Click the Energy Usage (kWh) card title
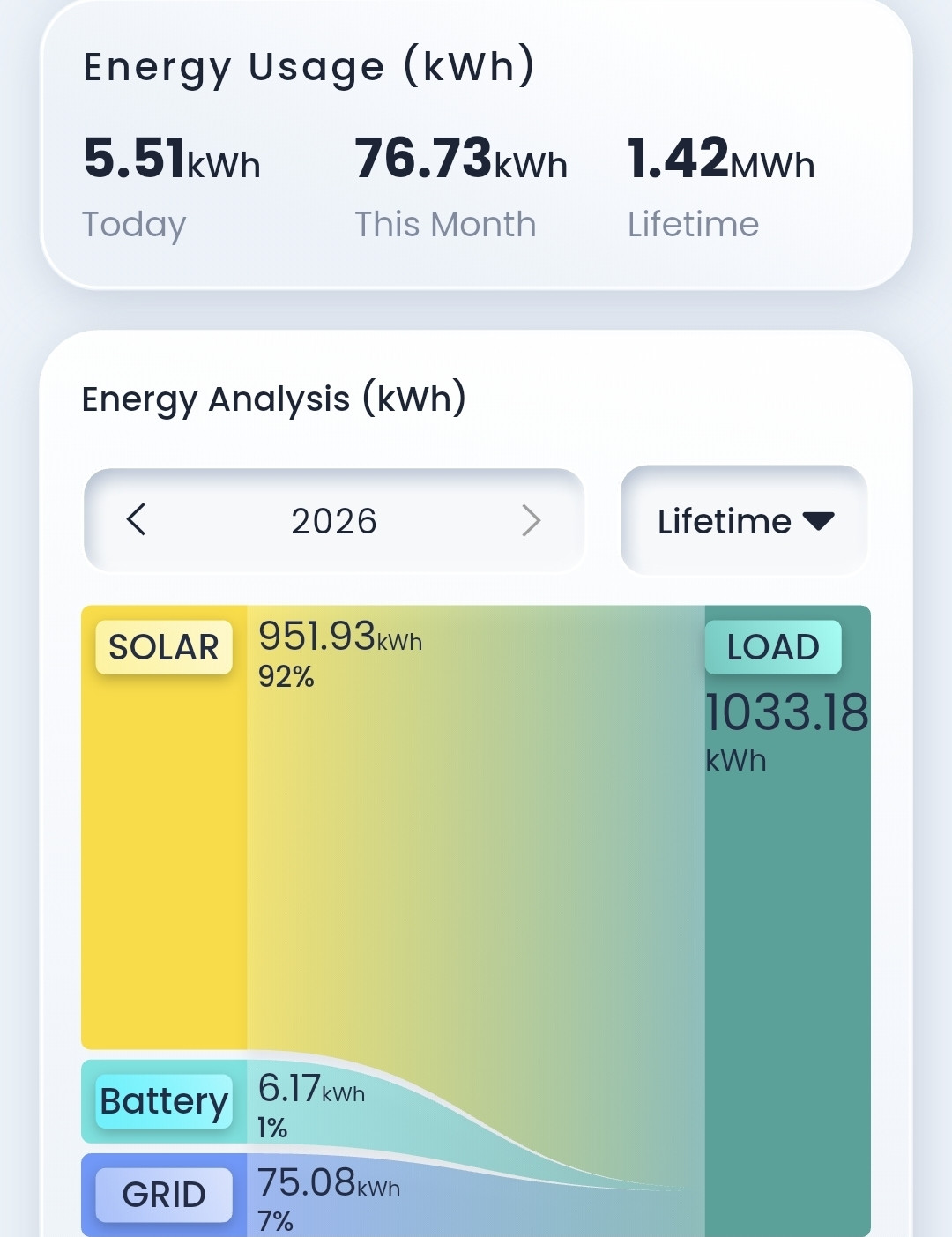The width and height of the screenshot is (952, 1237). 309,67
